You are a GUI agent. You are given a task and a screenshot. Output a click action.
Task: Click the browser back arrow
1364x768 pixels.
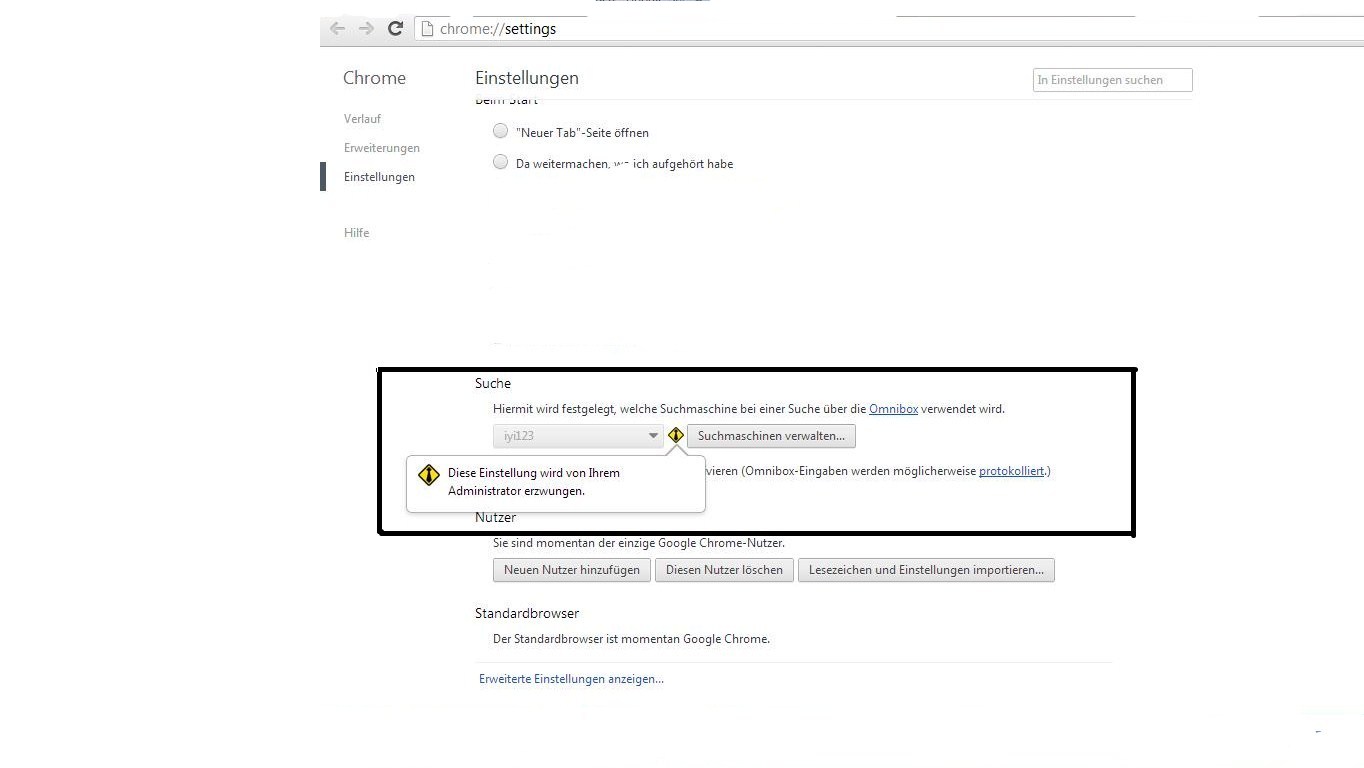(x=337, y=29)
